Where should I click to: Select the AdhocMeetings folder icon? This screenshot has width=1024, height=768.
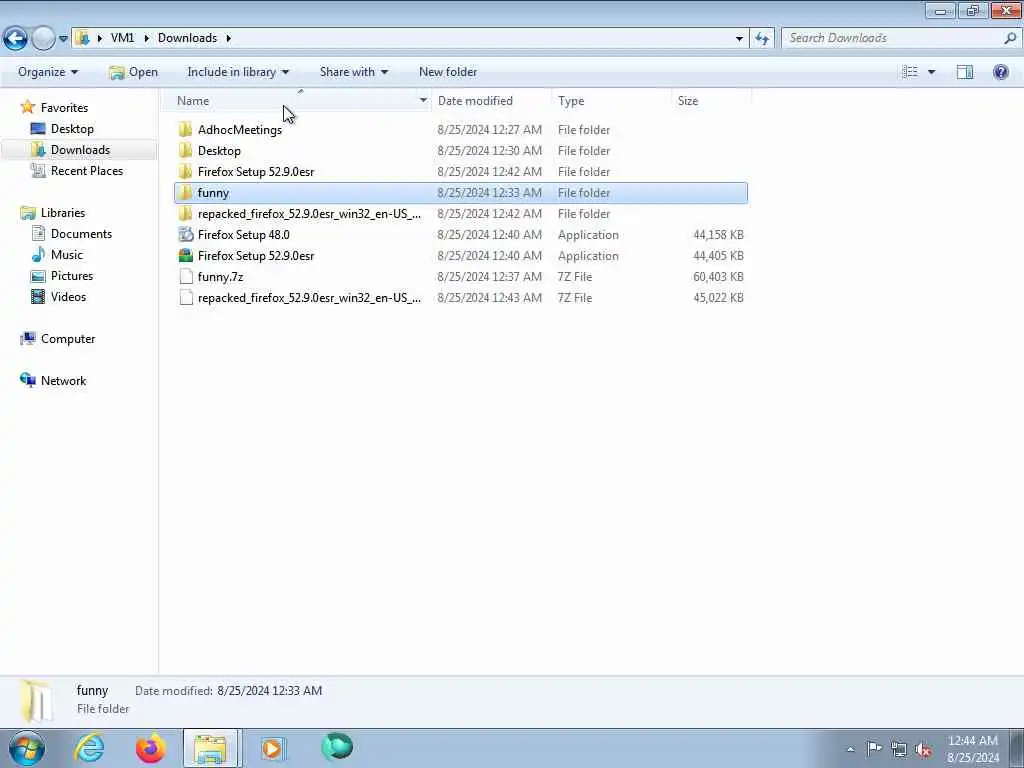click(x=185, y=129)
